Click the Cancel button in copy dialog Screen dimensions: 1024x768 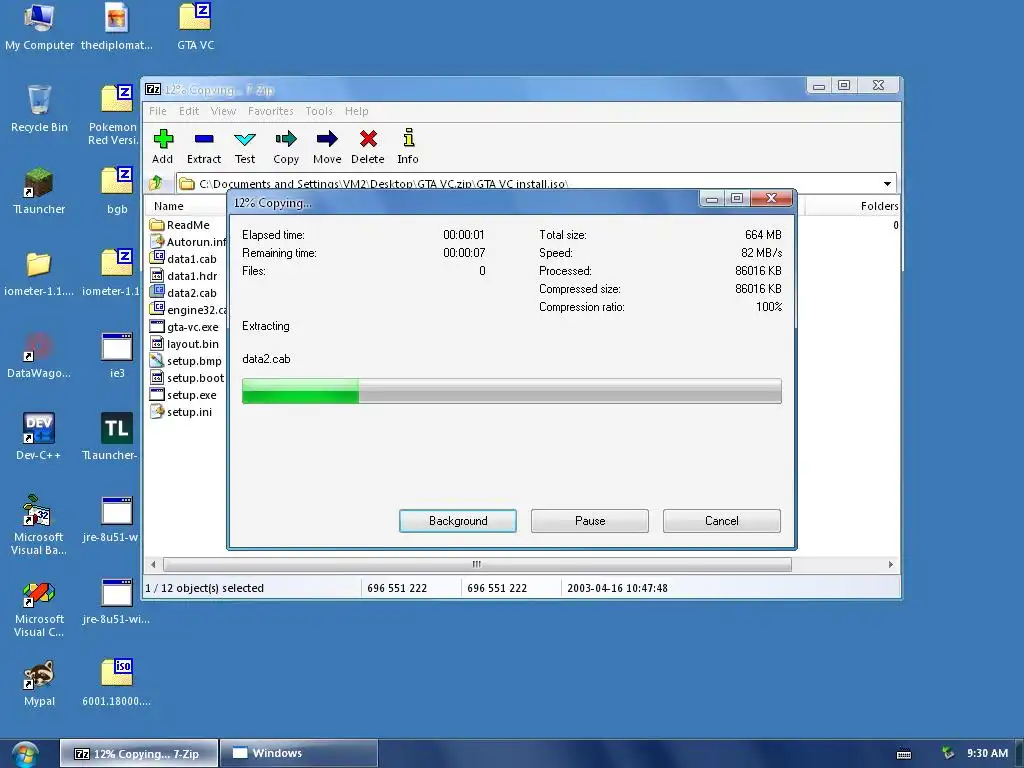point(722,520)
